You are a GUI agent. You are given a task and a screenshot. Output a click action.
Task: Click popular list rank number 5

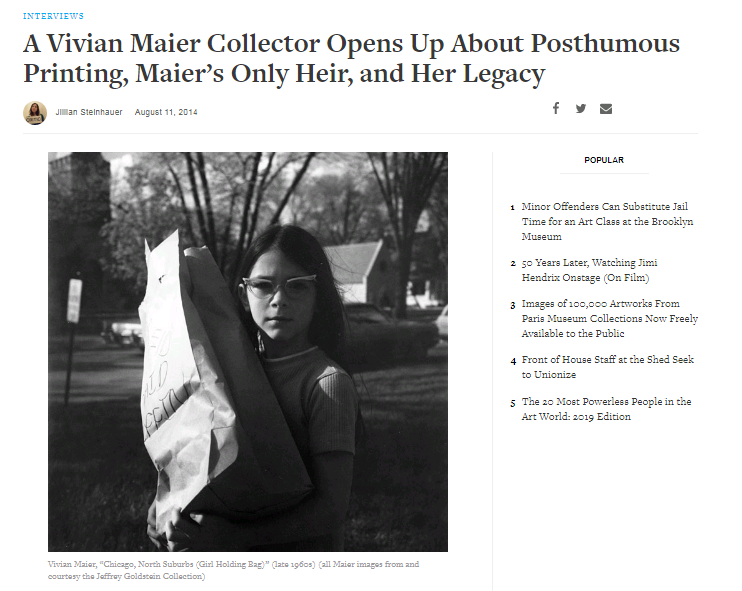point(512,403)
